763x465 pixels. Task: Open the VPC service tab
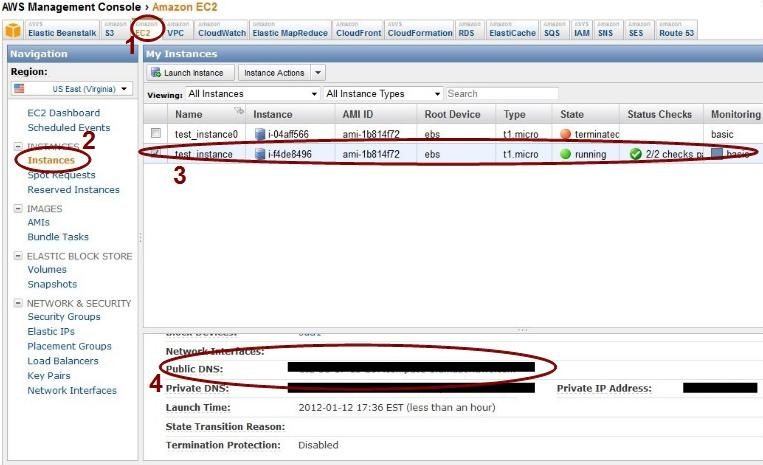(x=178, y=30)
